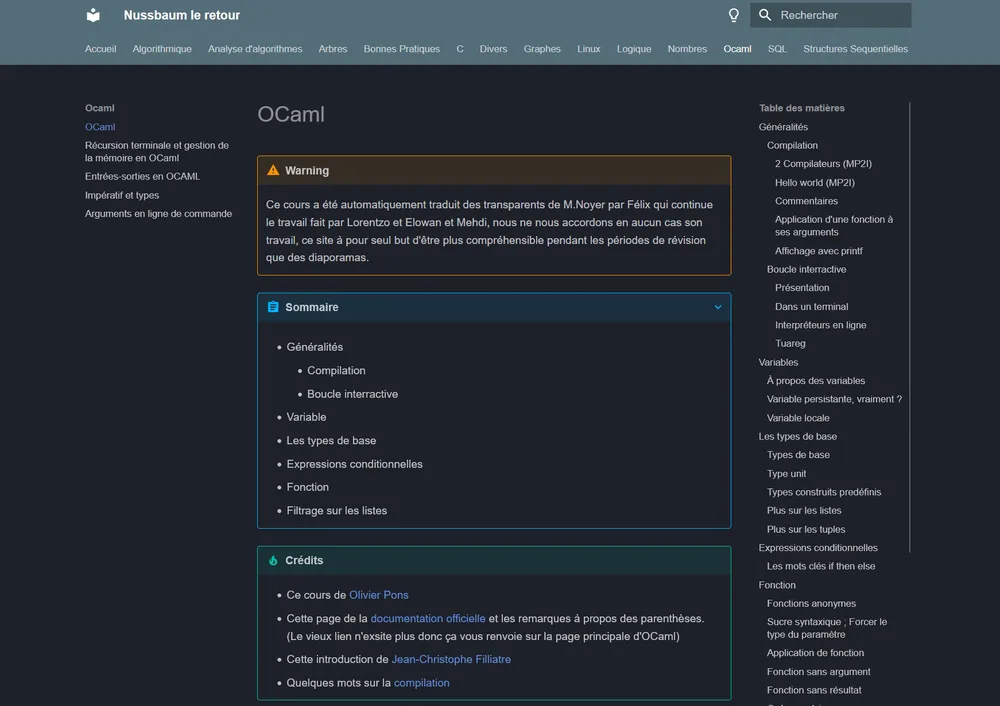
Task: Open Entrées-sorties en OCAML in sidebar
Action: (x=142, y=177)
